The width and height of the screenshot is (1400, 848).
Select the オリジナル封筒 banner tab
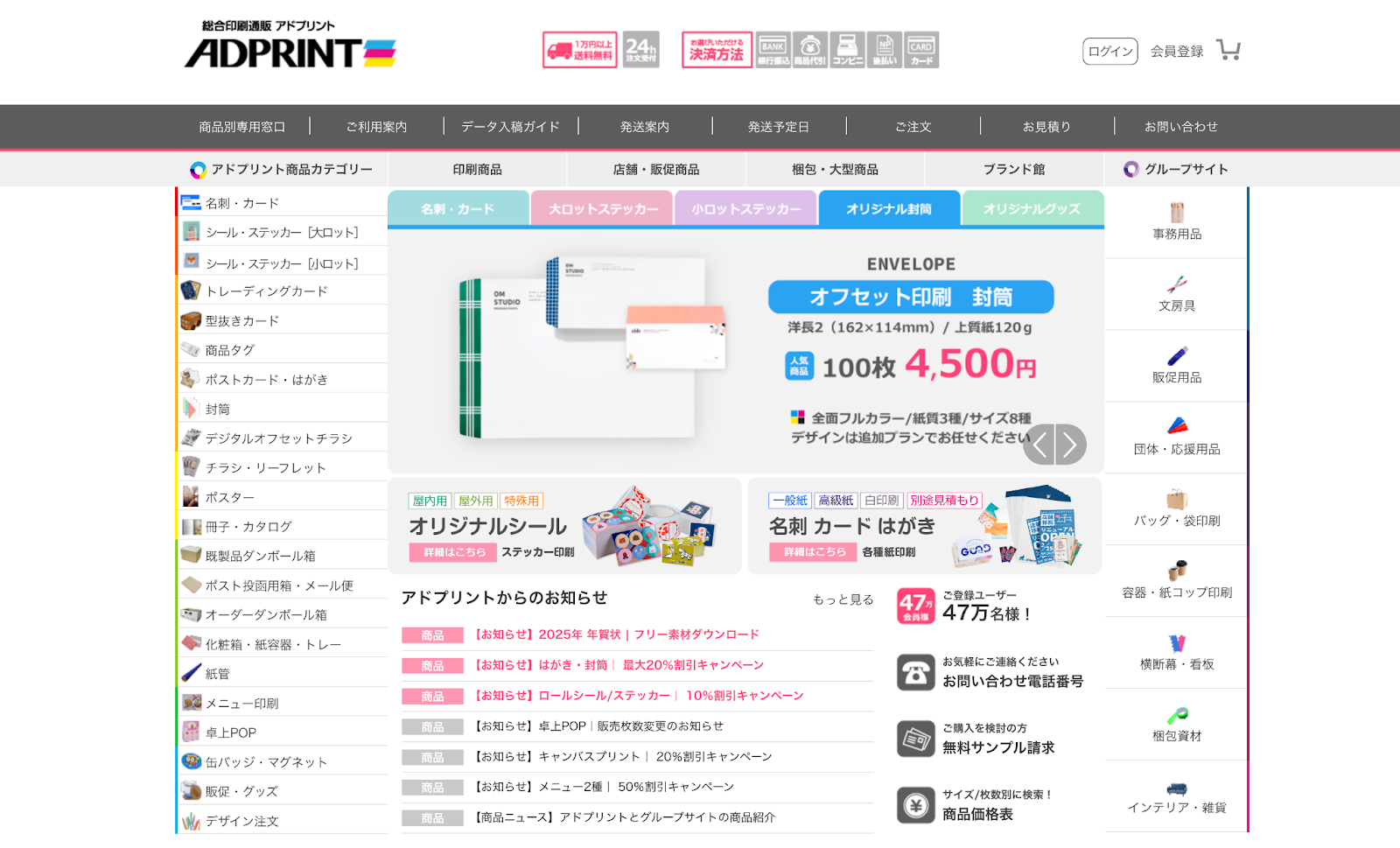(x=889, y=209)
